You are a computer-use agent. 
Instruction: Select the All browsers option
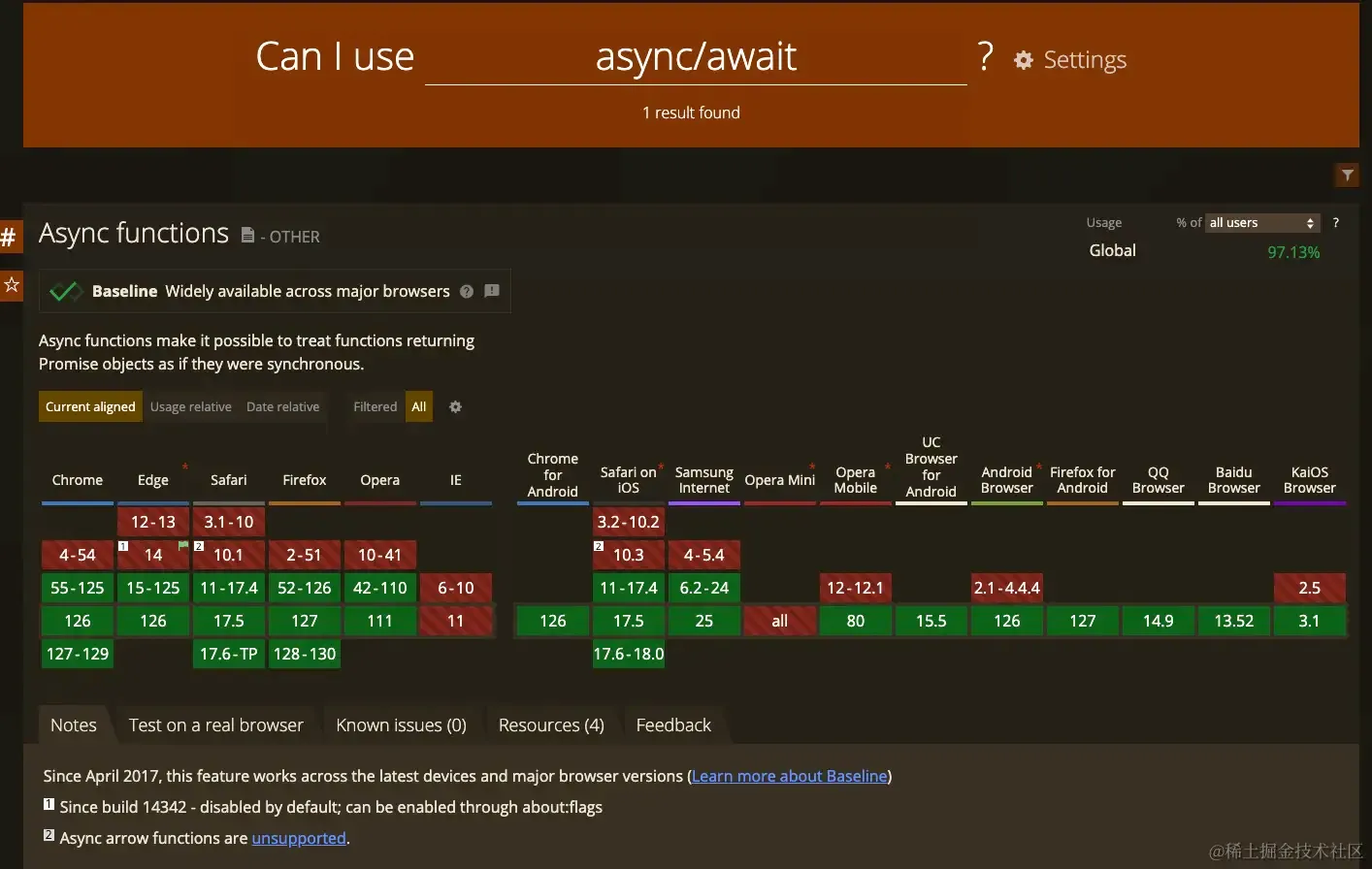tap(419, 406)
